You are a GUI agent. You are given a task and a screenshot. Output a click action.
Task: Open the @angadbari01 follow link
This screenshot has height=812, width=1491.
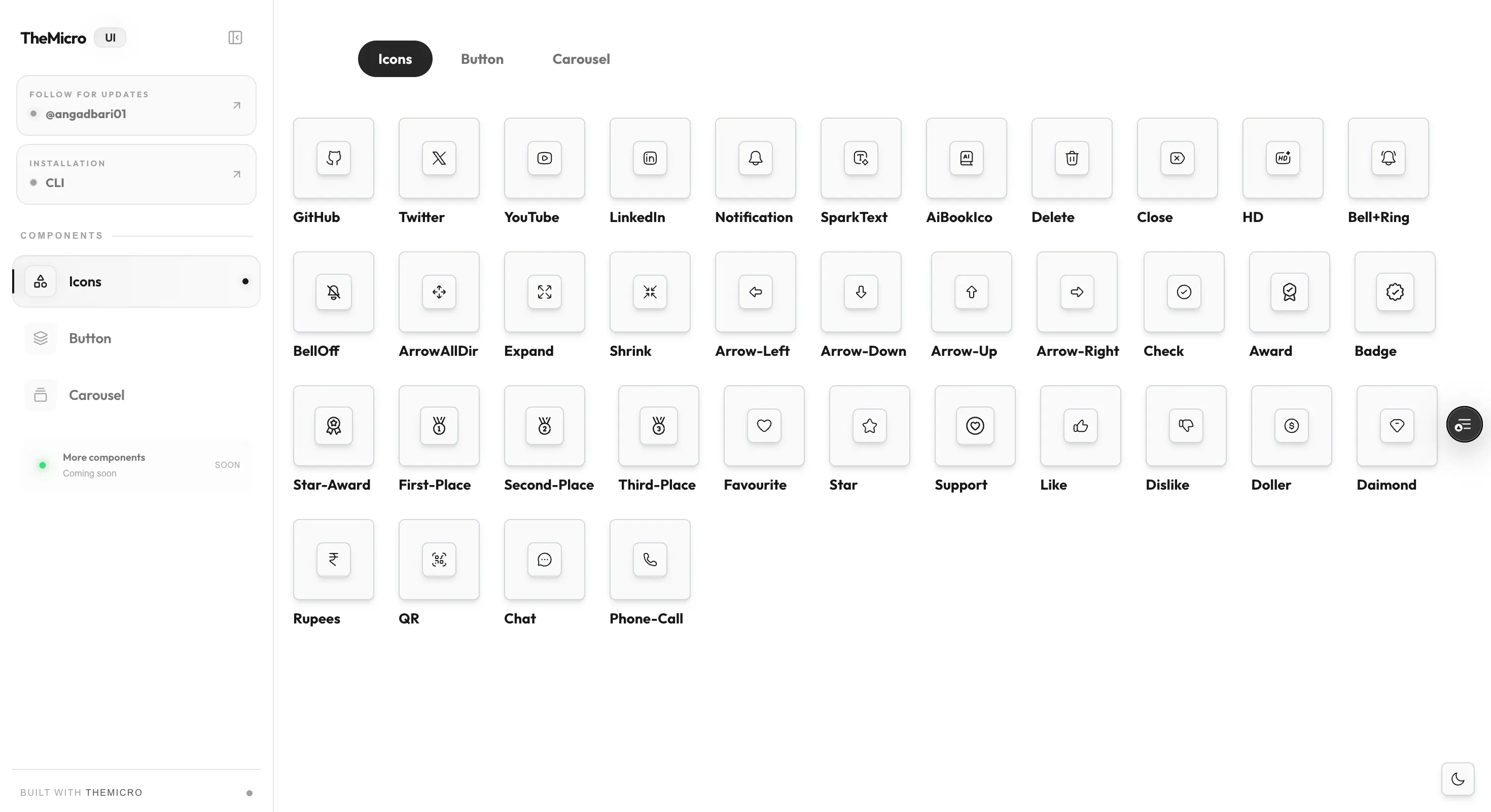pos(136,105)
